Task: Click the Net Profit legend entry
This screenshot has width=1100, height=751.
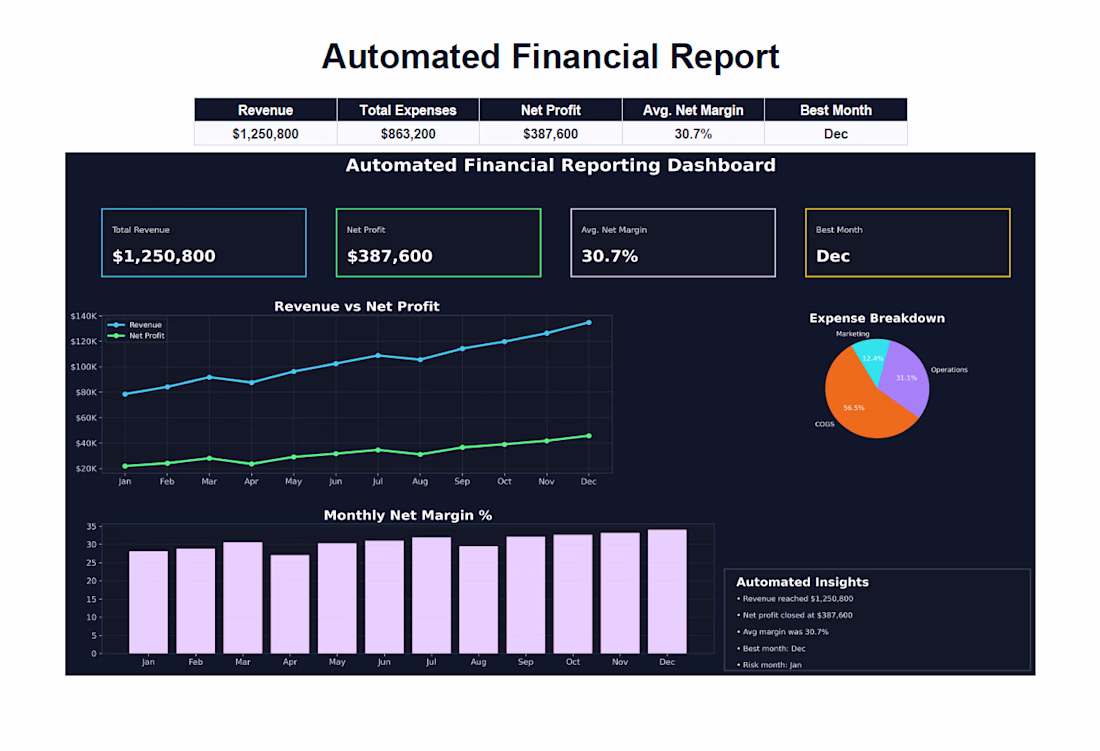Action: [135, 336]
